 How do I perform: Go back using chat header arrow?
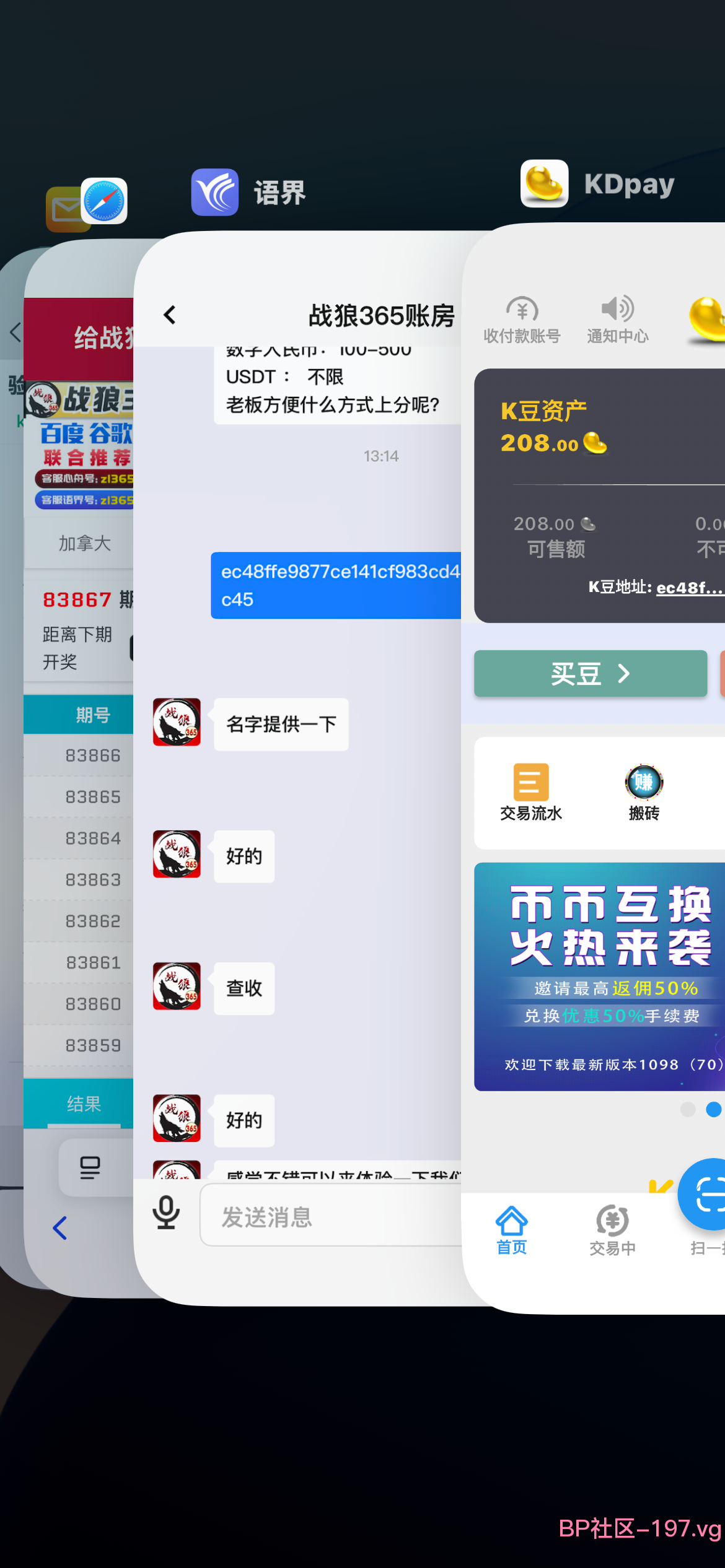[x=170, y=315]
